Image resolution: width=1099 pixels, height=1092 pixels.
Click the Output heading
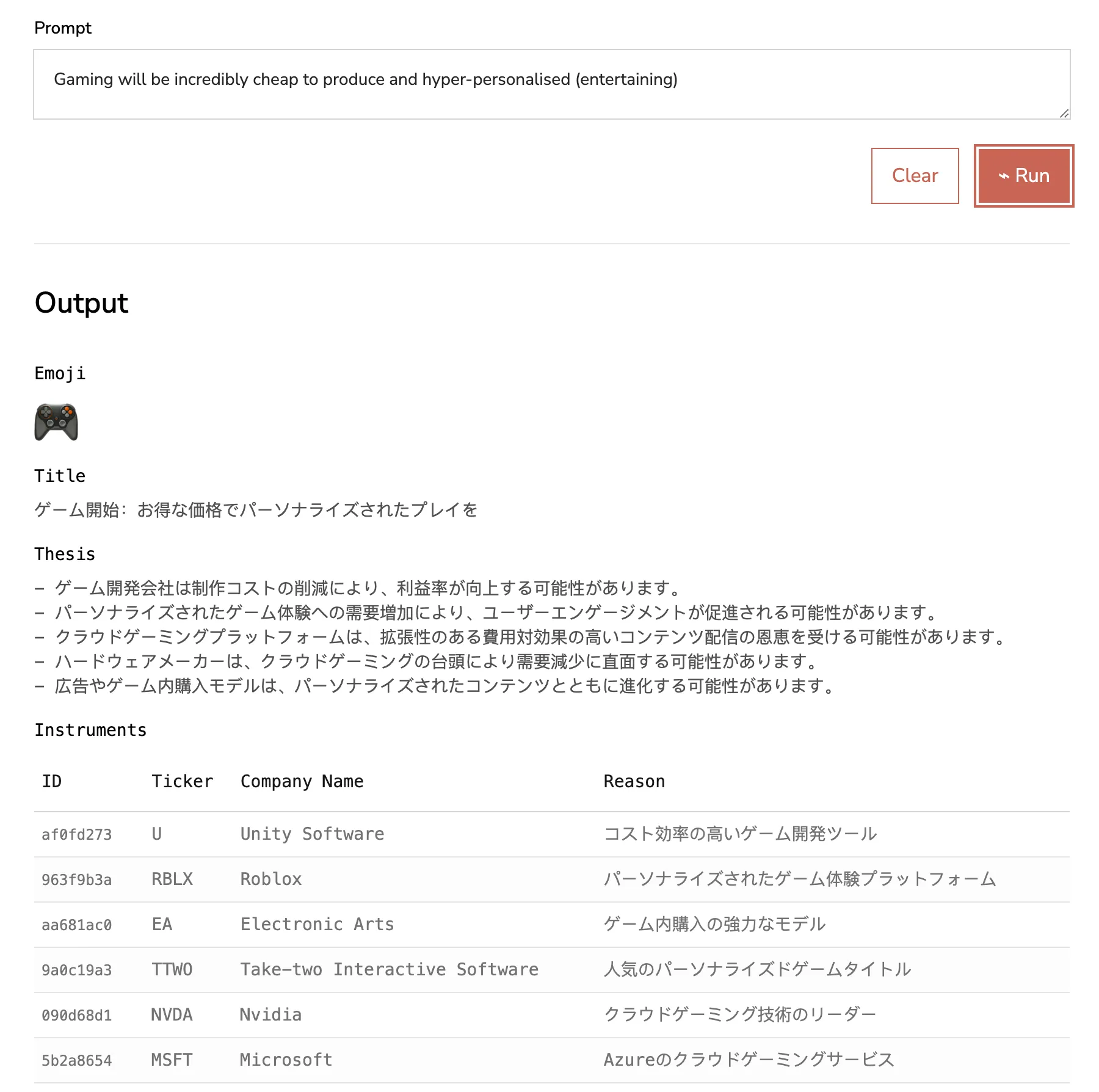(x=81, y=302)
